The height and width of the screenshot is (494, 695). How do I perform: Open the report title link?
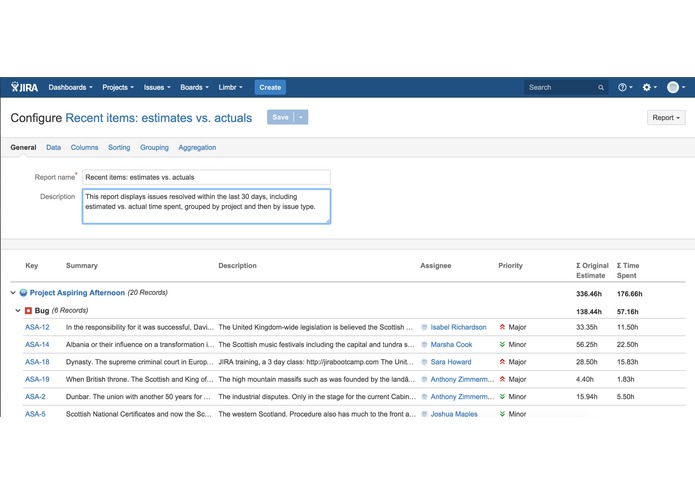click(x=159, y=118)
